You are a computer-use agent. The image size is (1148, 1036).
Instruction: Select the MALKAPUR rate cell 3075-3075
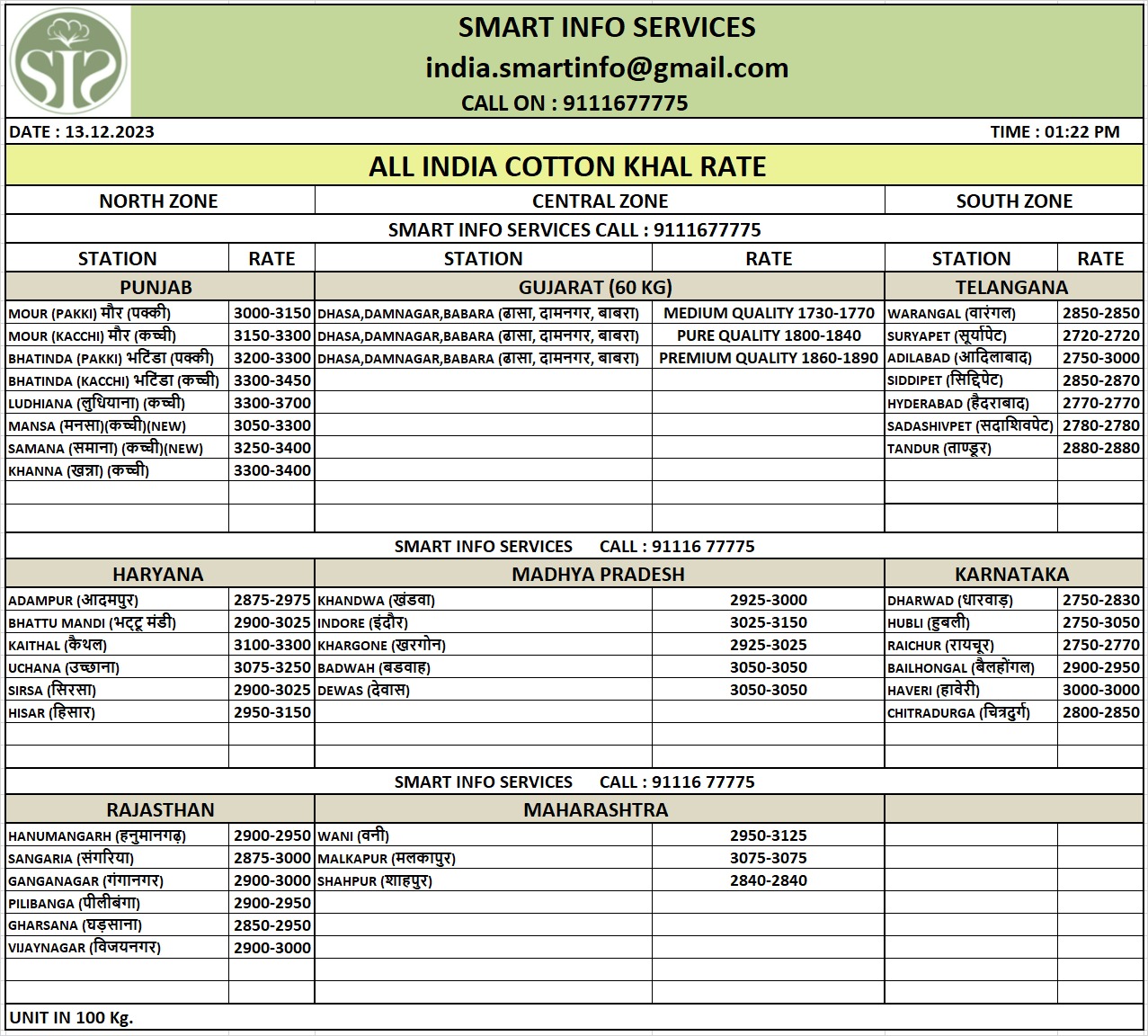coord(768,859)
